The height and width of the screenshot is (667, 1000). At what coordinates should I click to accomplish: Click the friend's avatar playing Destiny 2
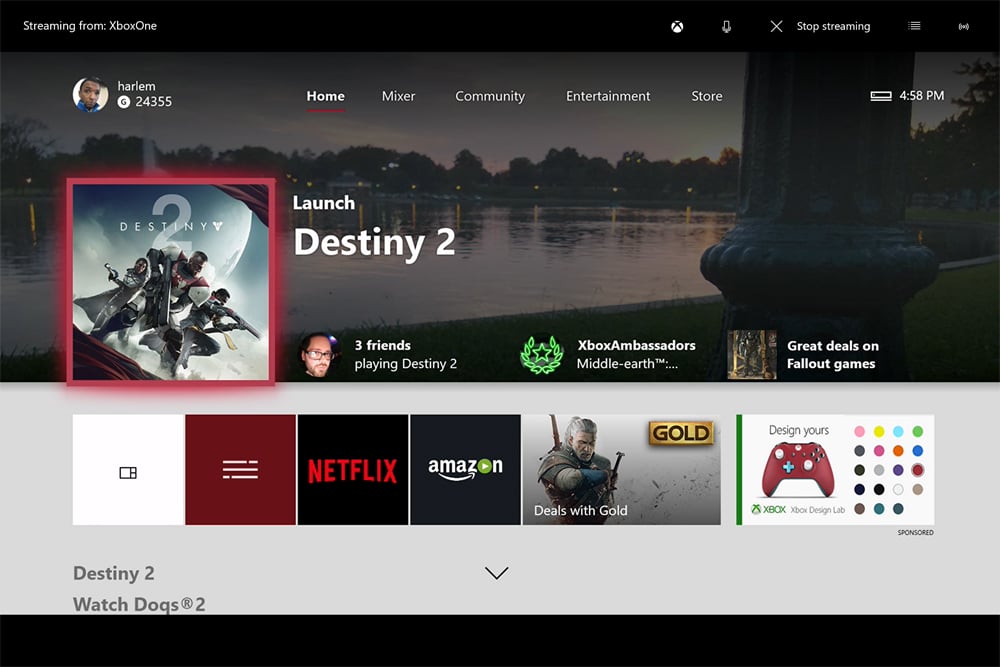[x=318, y=355]
